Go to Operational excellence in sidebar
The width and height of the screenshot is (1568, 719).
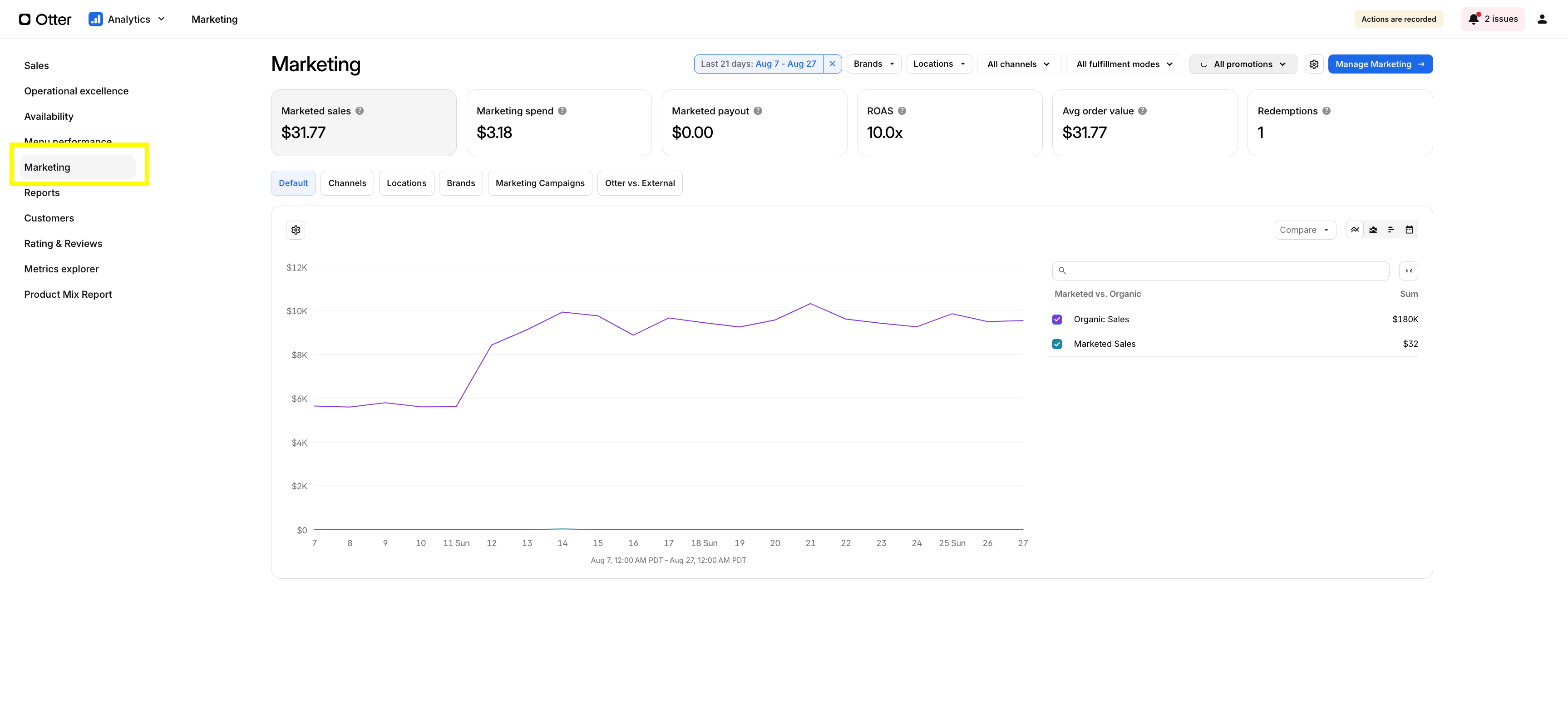(x=76, y=91)
